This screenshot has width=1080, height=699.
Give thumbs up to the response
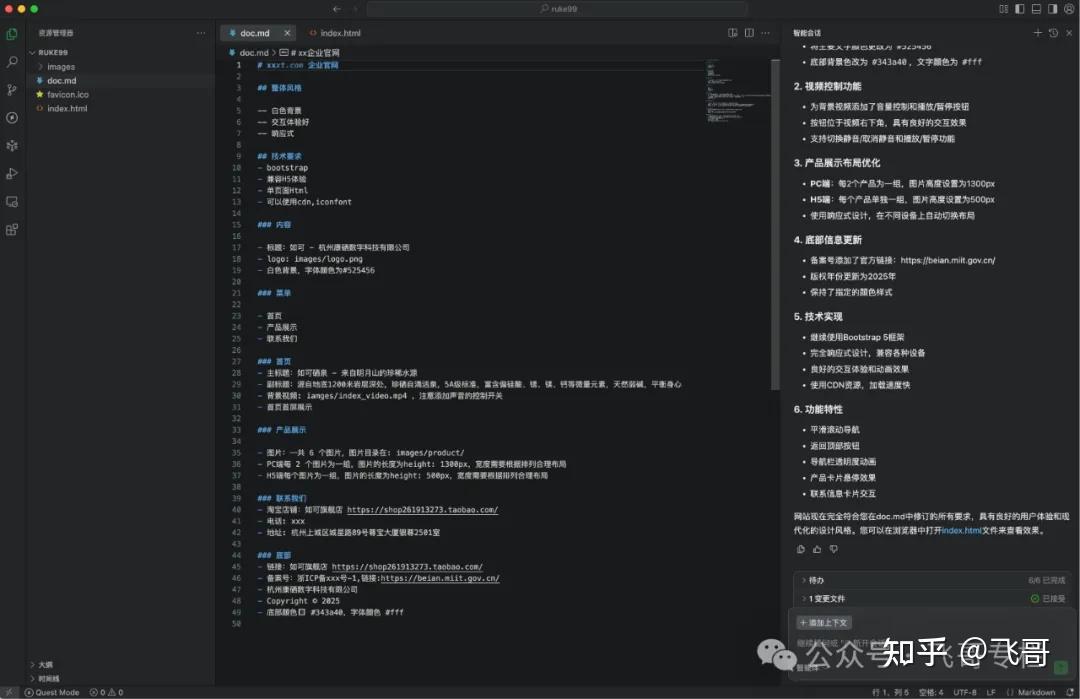(x=817, y=550)
